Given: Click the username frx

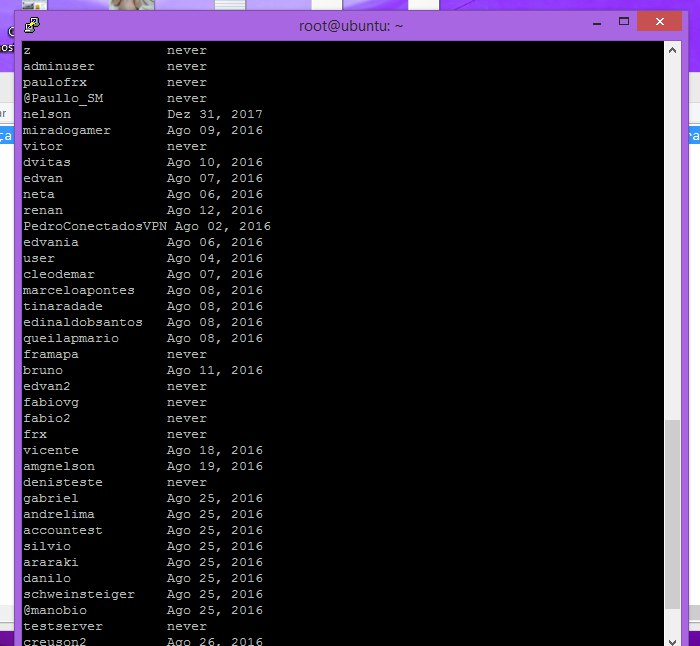Looking at the screenshot, I should tap(35, 434).
